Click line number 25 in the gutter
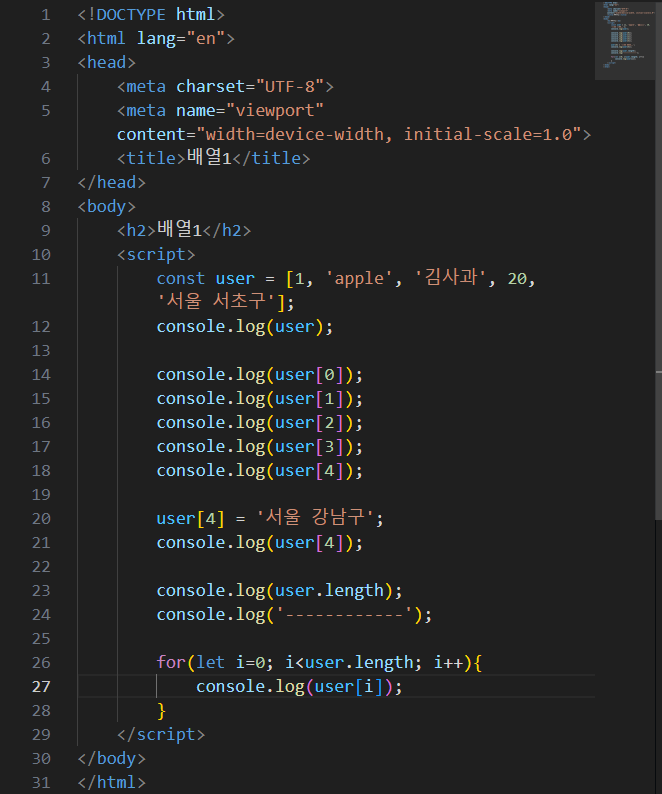 (x=41, y=639)
